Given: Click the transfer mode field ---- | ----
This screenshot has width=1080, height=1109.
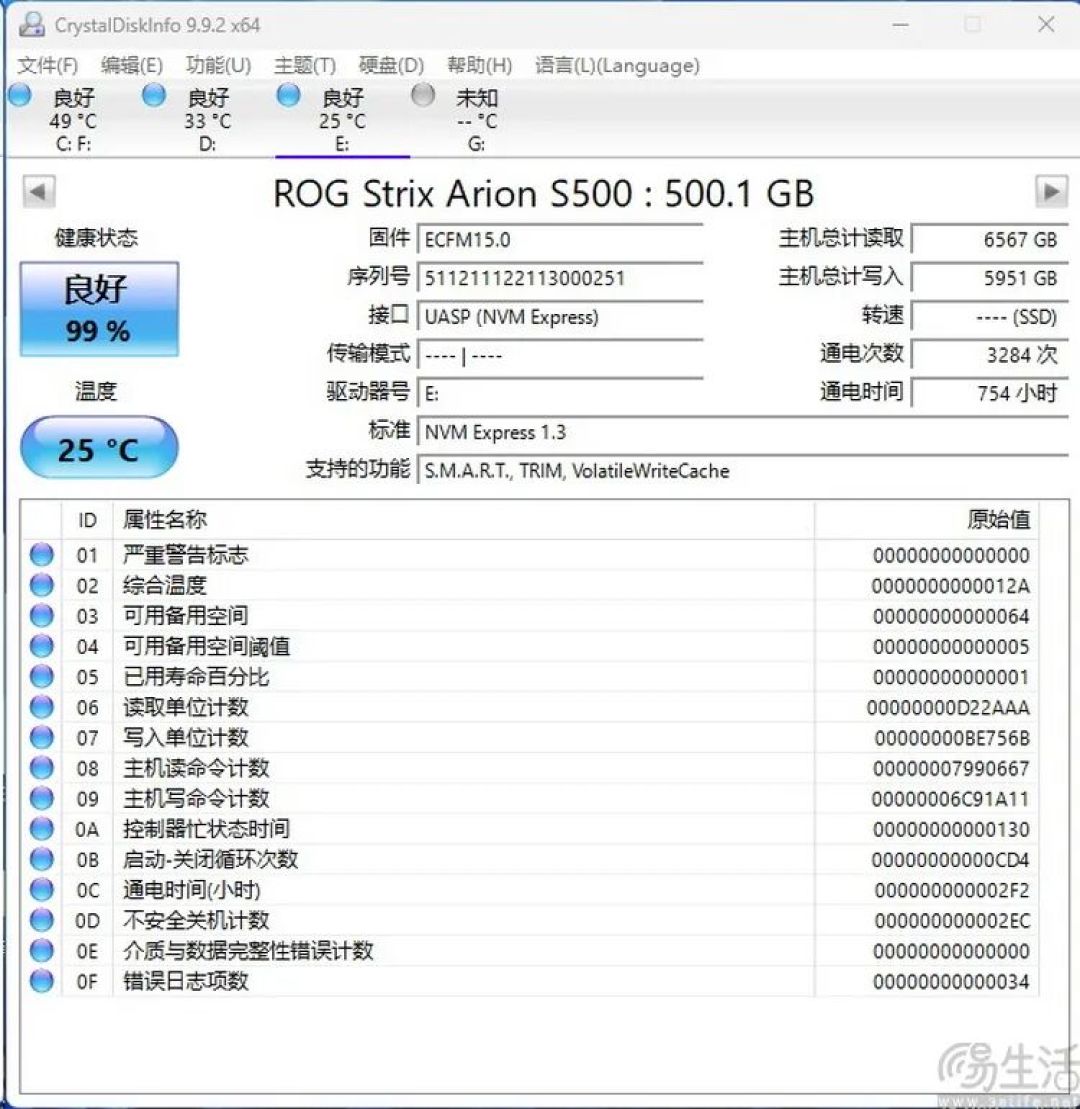Looking at the screenshot, I should 560,355.
